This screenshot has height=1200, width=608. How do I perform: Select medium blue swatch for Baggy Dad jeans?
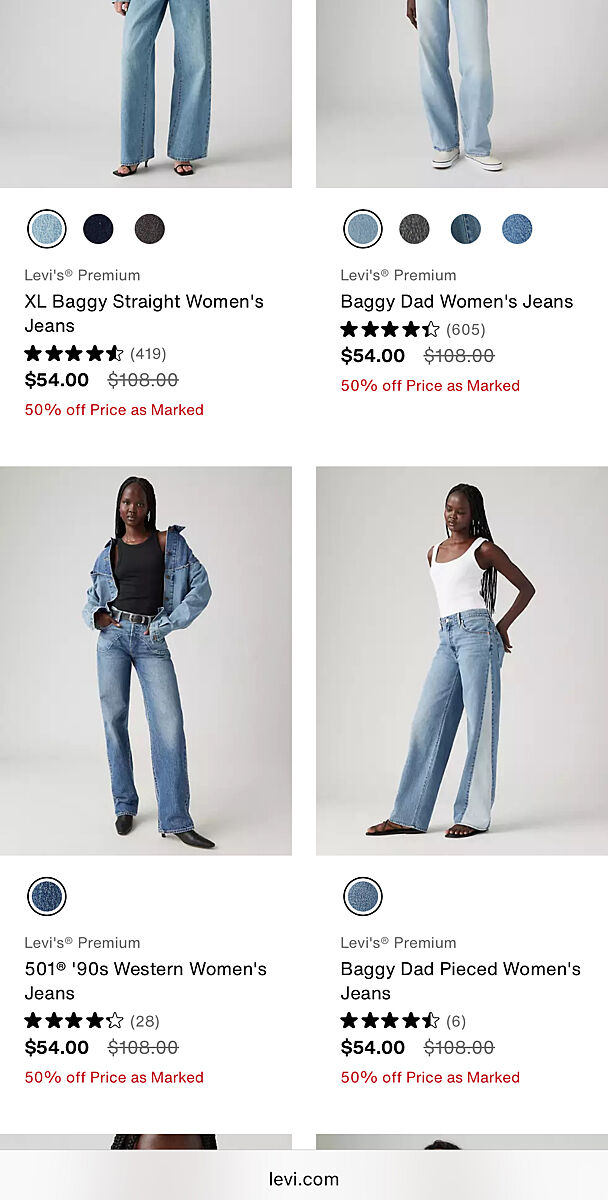tap(517, 229)
